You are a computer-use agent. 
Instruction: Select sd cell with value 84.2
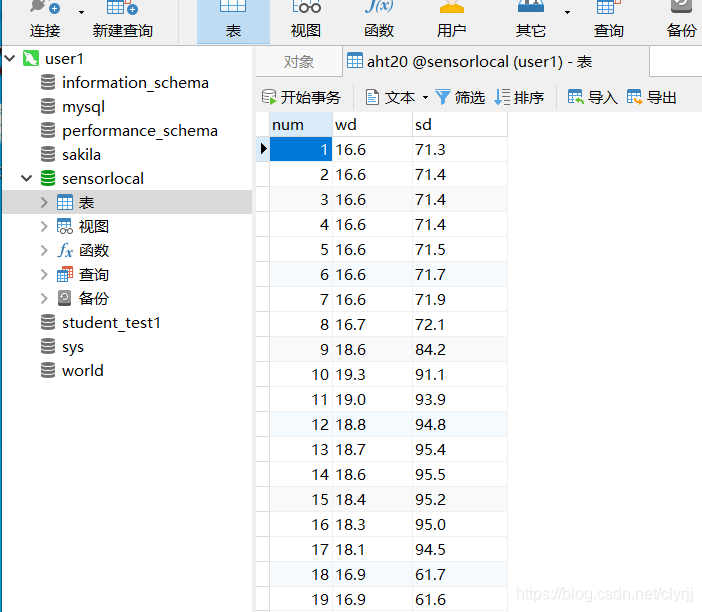point(460,349)
